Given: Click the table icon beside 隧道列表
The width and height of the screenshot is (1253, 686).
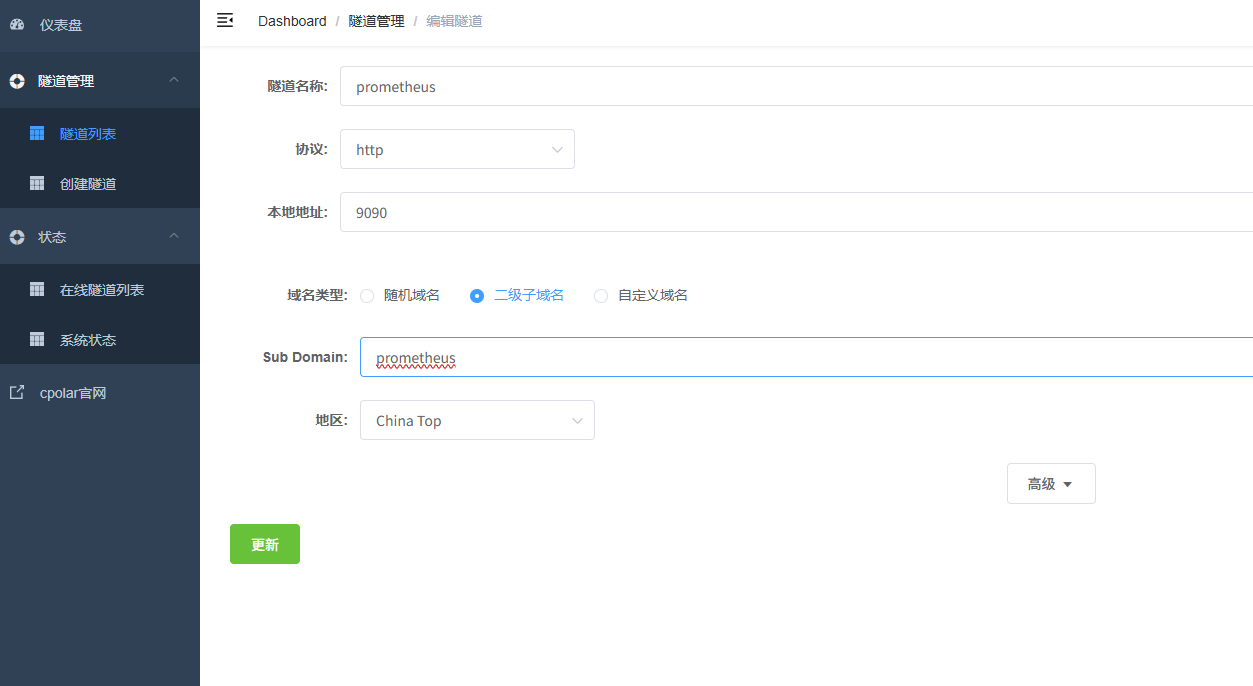Looking at the screenshot, I should click(x=37, y=133).
